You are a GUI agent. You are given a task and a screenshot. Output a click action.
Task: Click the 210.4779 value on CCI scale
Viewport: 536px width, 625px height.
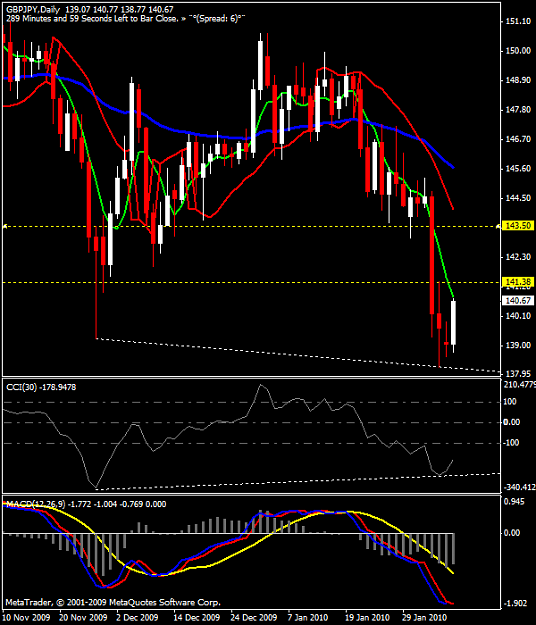tap(520, 385)
